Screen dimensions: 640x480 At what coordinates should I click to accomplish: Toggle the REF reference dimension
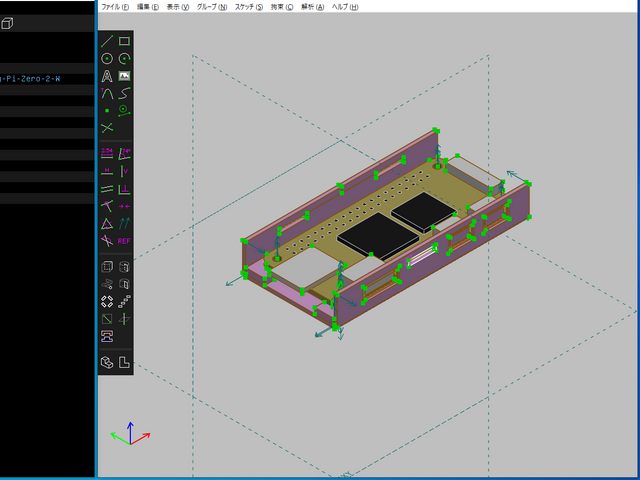tap(124, 240)
